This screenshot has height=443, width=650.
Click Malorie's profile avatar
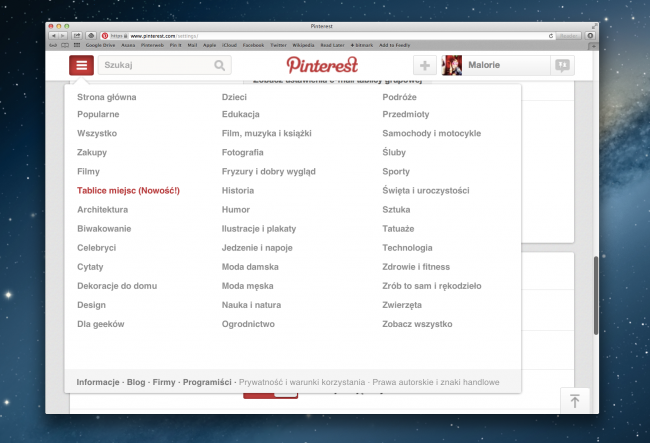(x=452, y=65)
